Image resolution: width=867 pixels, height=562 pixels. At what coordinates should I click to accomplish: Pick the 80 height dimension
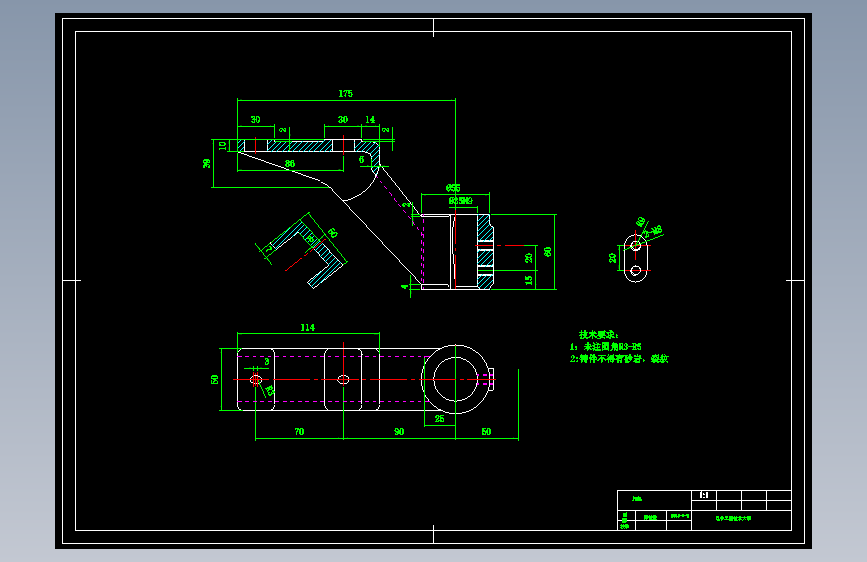coord(548,252)
